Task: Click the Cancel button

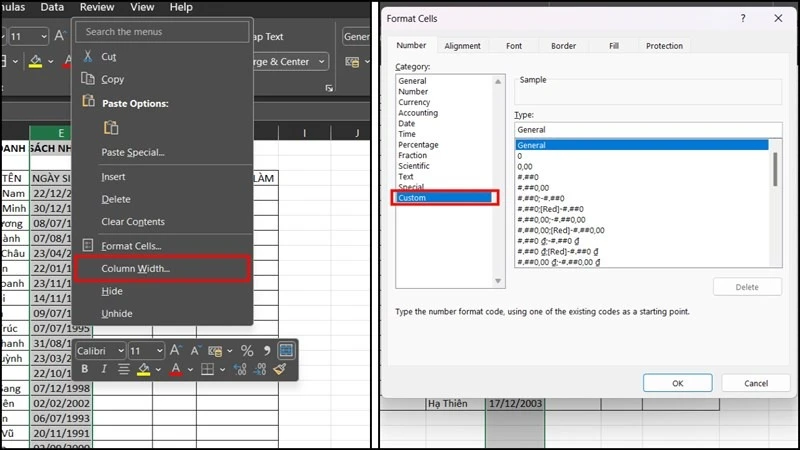Action: (756, 383)
